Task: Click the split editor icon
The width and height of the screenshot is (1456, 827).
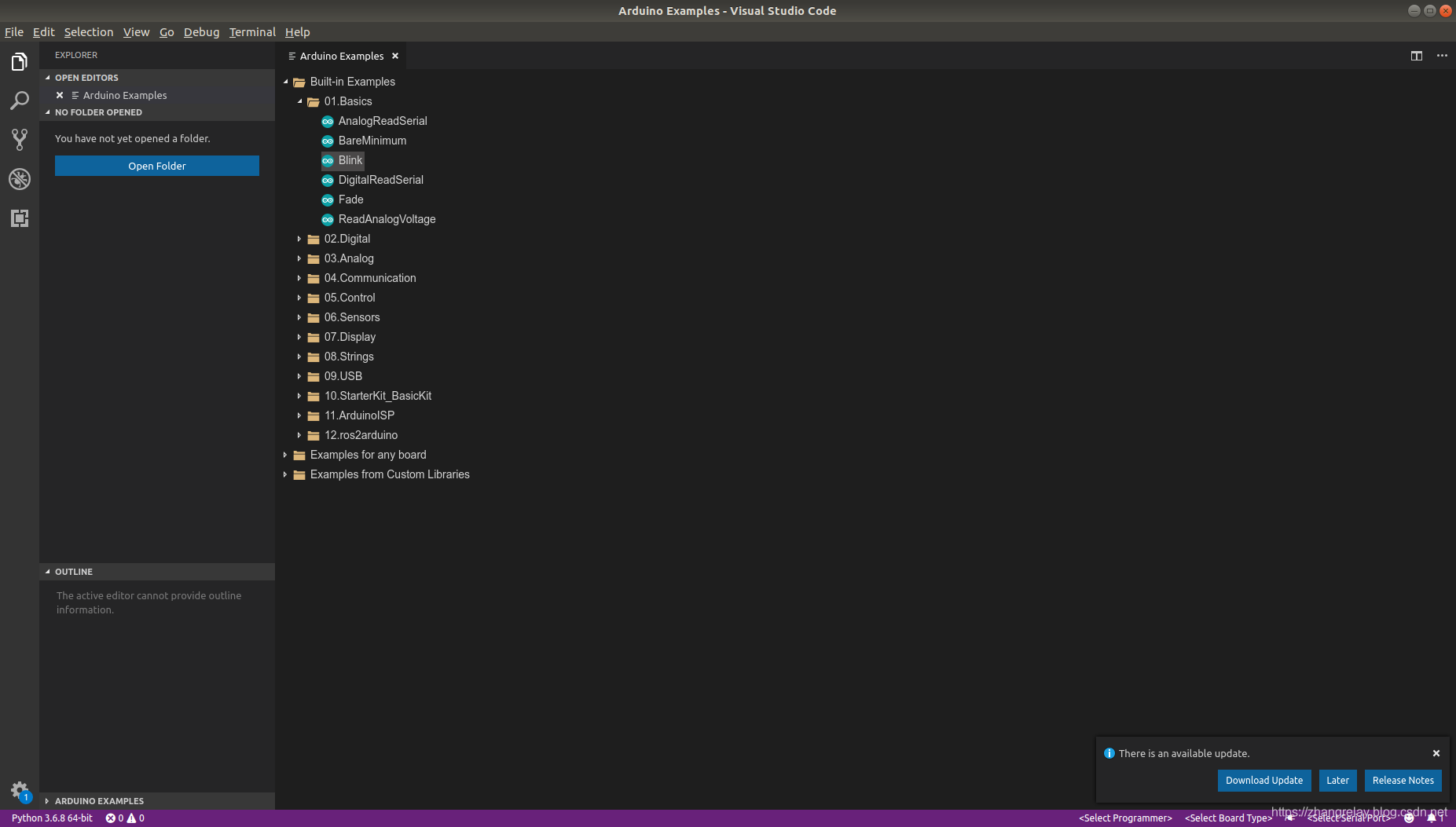Action: tap(1417, 56)
